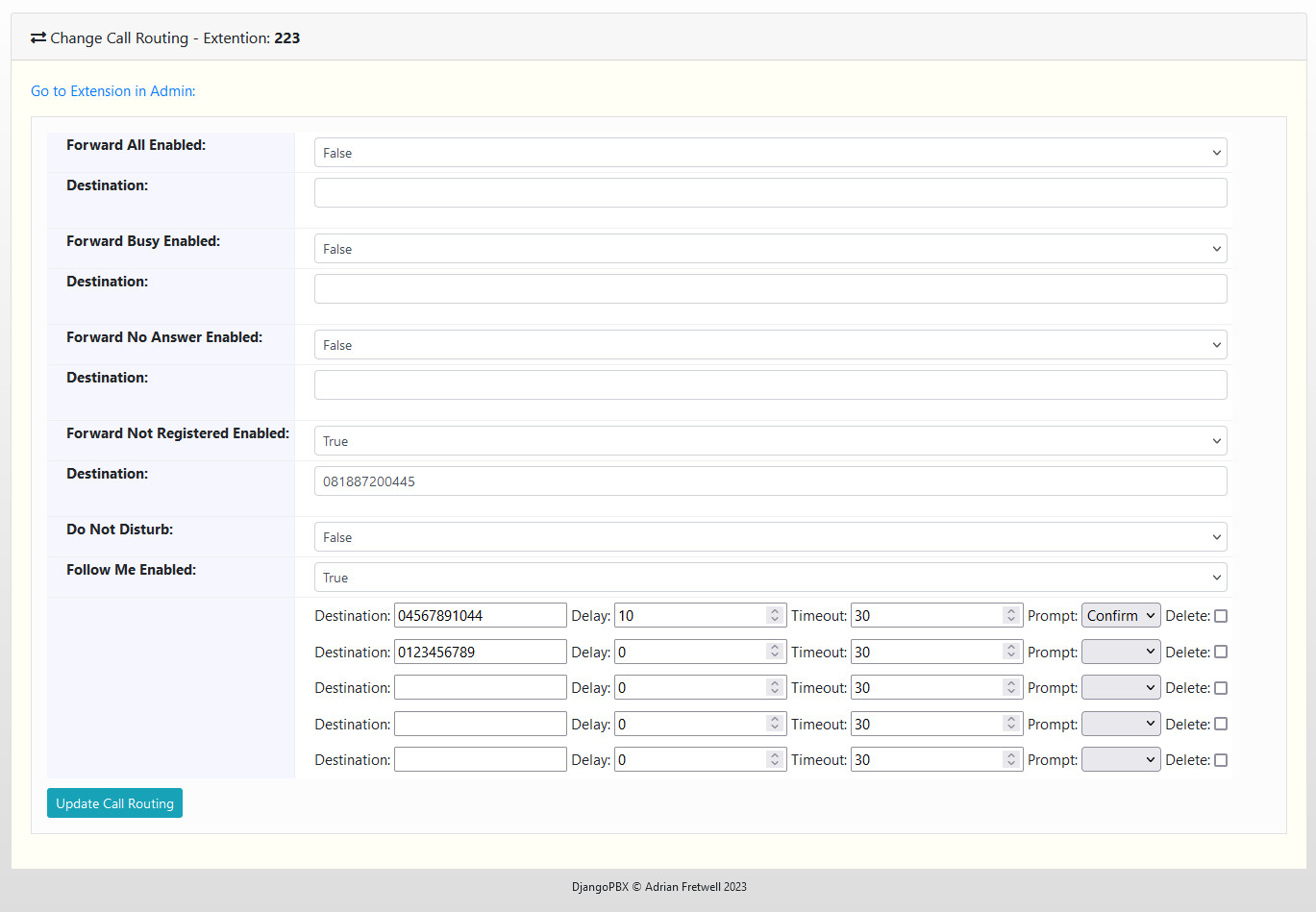The image size is (1316, 912).
Task: Expand the Follow Me Enabled dropdown
Action: [770, 578]
